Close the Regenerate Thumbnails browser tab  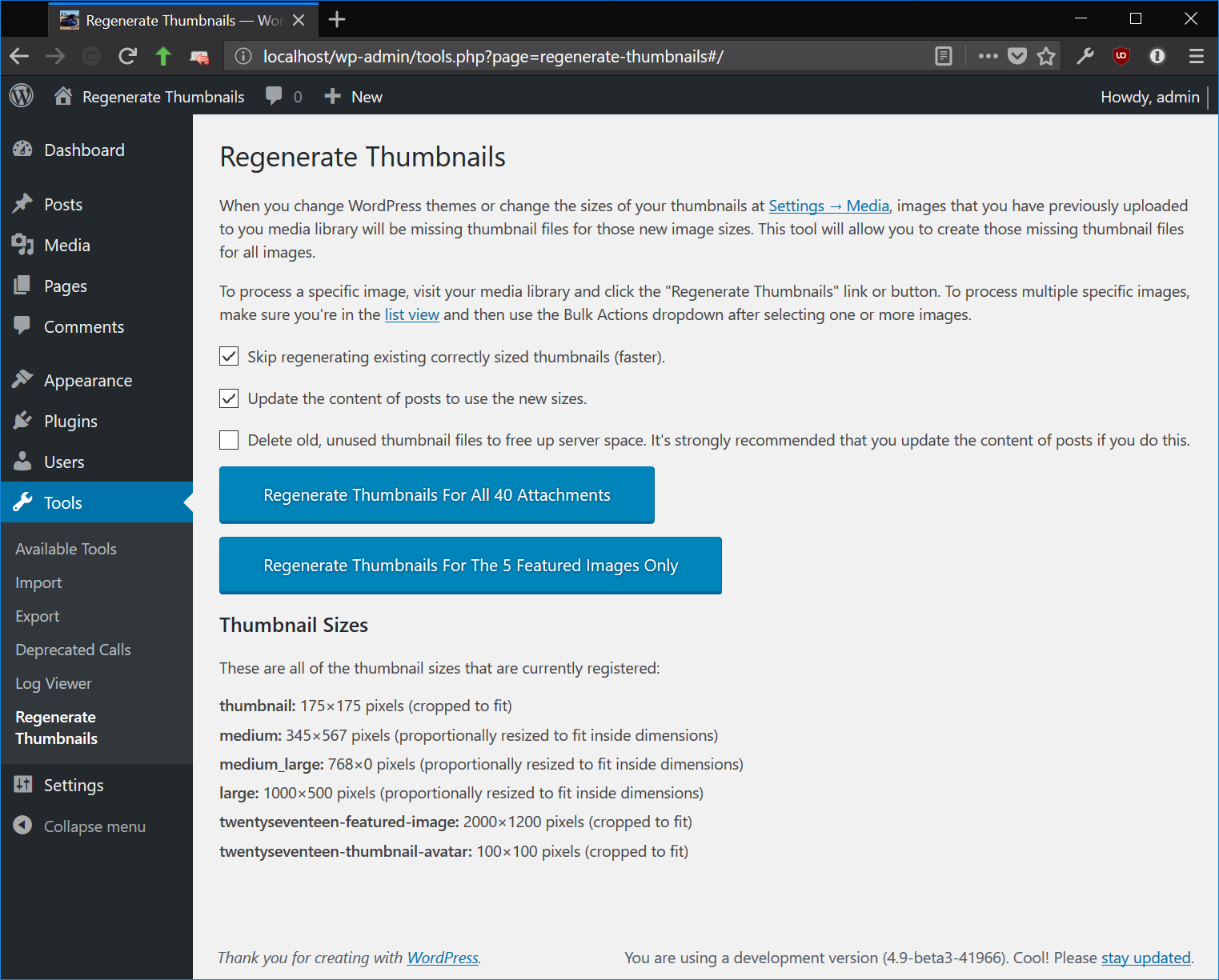pyautogui.click(x=299, y=20)
